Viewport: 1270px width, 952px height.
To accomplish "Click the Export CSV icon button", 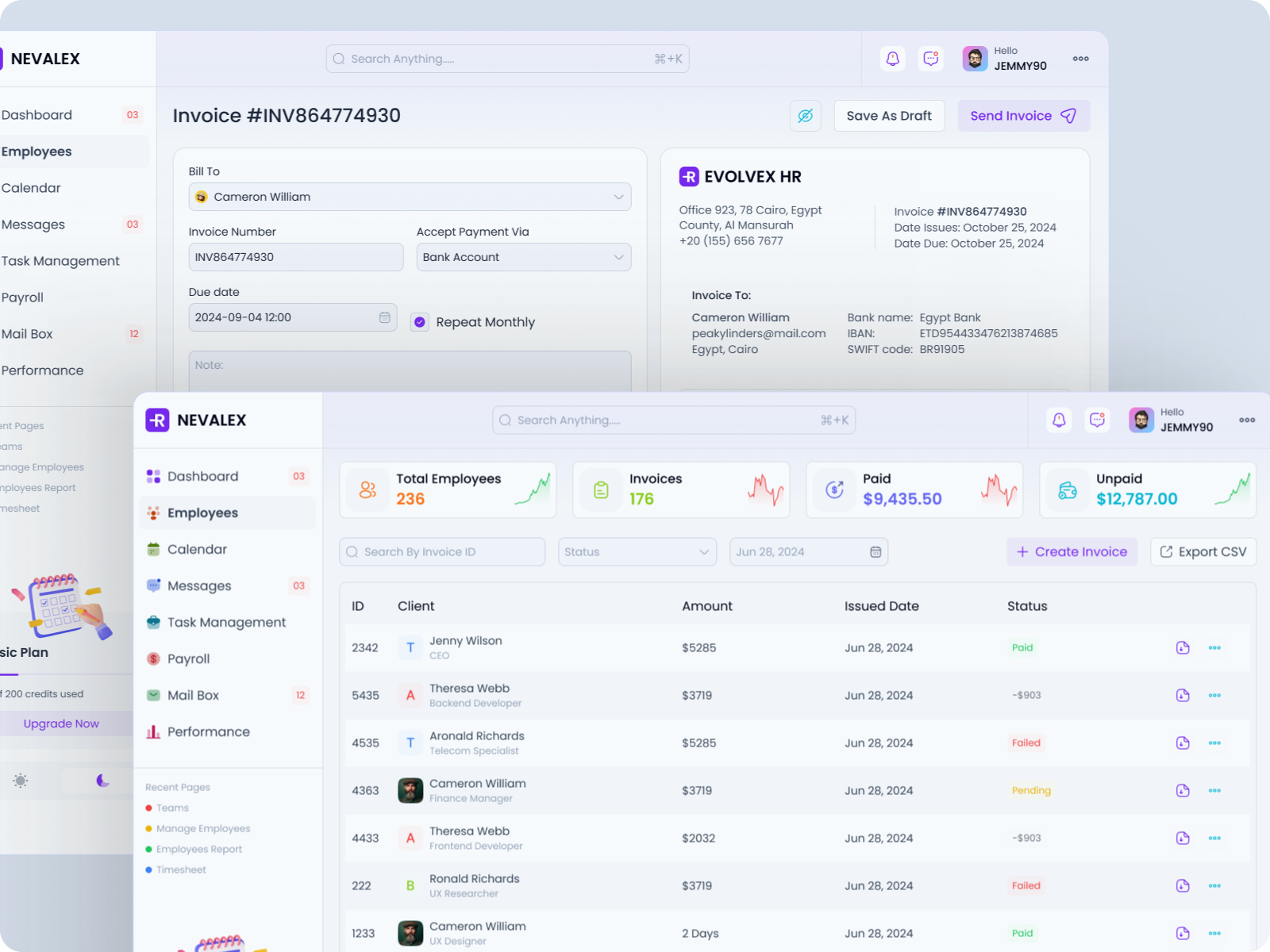I will [1167, 551].
